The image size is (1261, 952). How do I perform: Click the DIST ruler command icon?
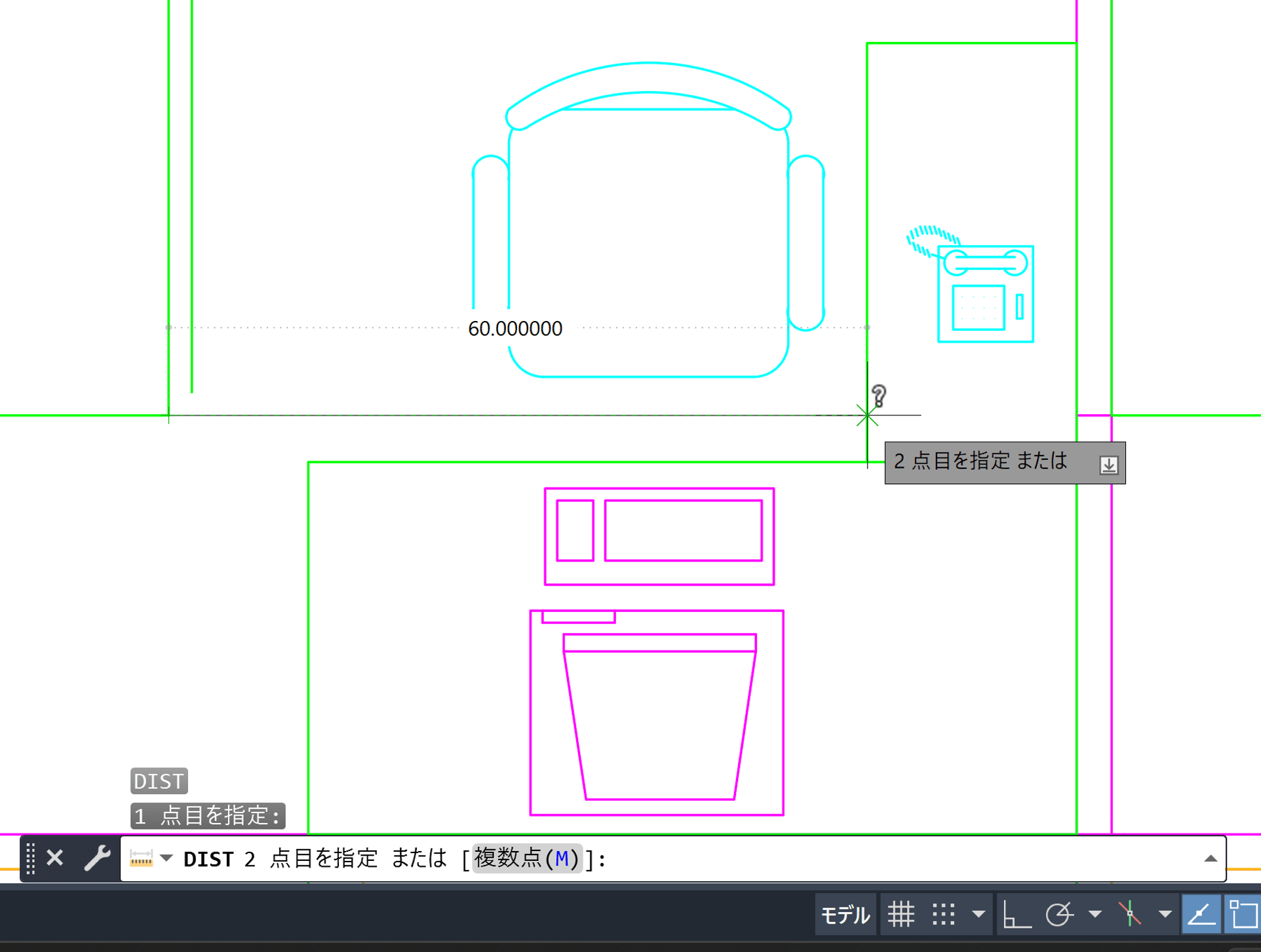click(141, 858)
